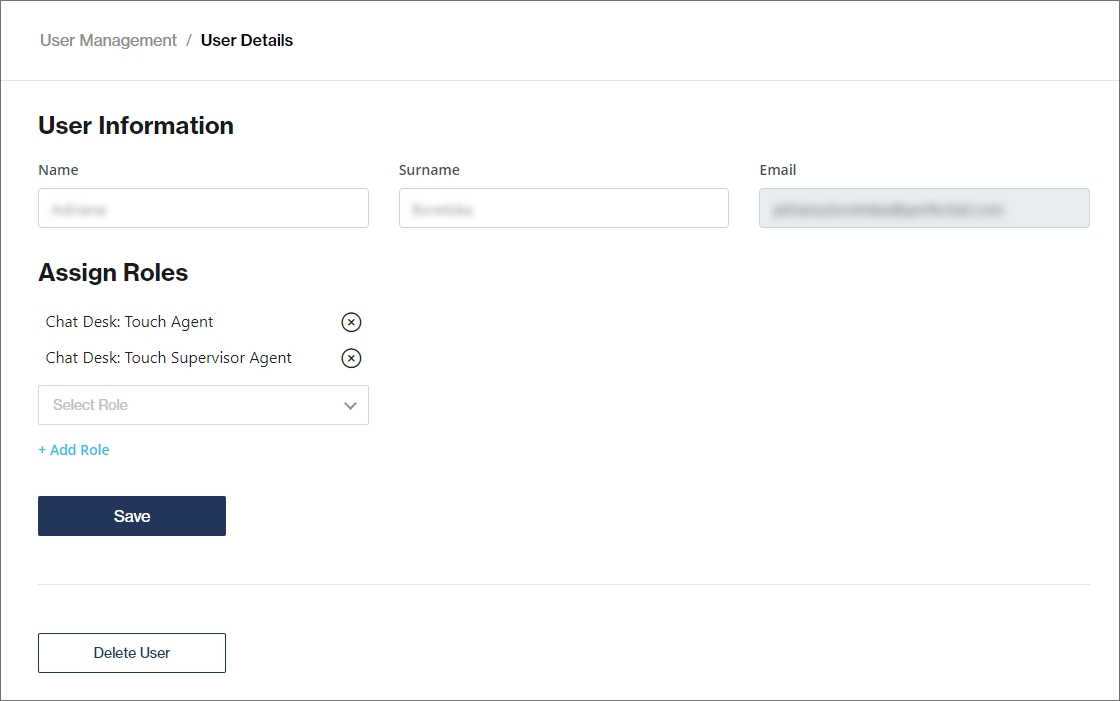Save the user details
Viewport: 1120px width, 701px height.
(131, 516)
